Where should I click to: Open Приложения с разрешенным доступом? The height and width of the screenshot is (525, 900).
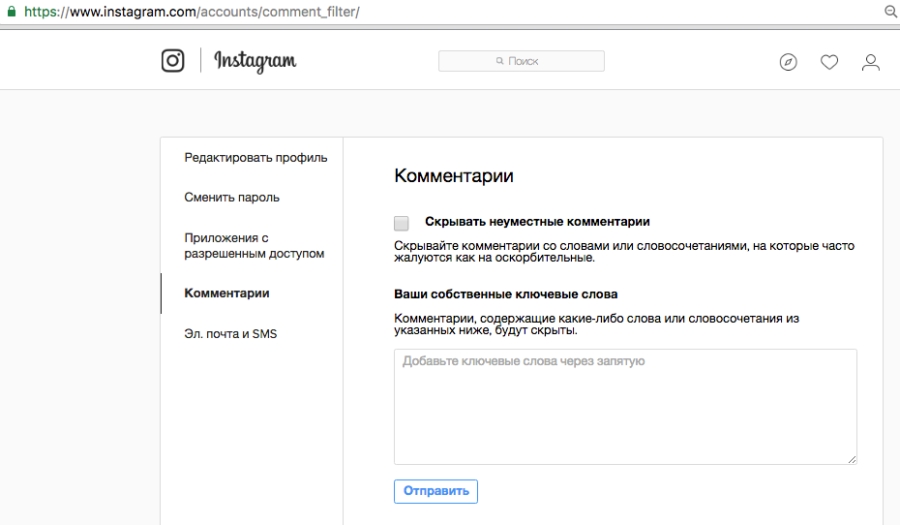(x=254, y=246)
